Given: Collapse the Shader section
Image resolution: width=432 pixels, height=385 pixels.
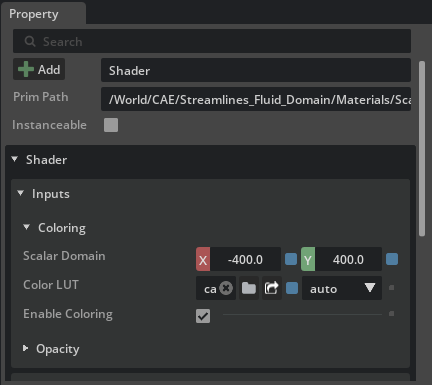Looking at the screenshot, I should click(15, 159).
